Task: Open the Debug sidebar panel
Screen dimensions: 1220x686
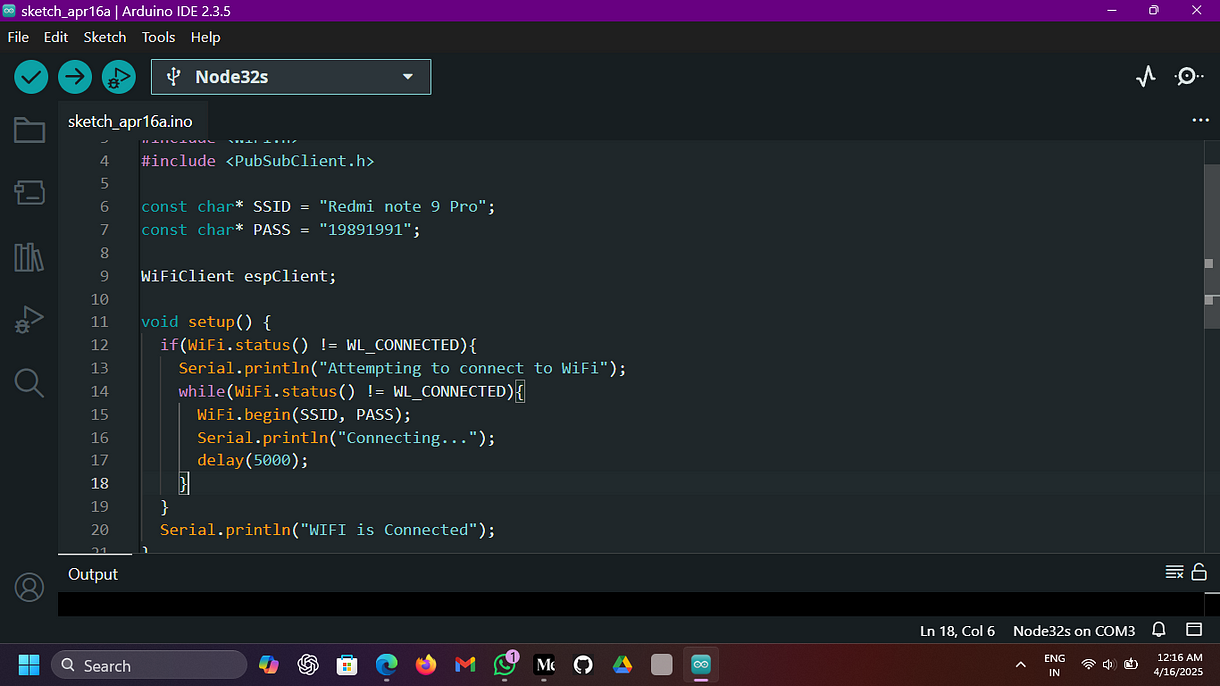Action: pyautogui.click(x=29, y=320)
